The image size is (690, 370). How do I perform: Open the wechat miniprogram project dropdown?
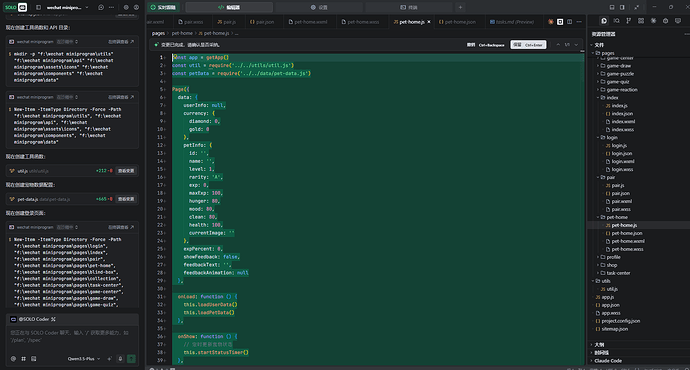(x=68, y=7)
